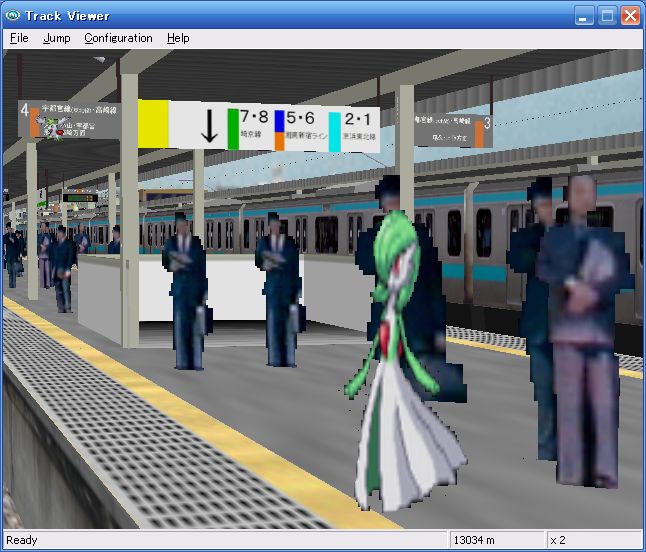The width and height of the screenshot is (646, 552).
Task: Maximize the Track Viewer window
Action: [x=607, y=16]
